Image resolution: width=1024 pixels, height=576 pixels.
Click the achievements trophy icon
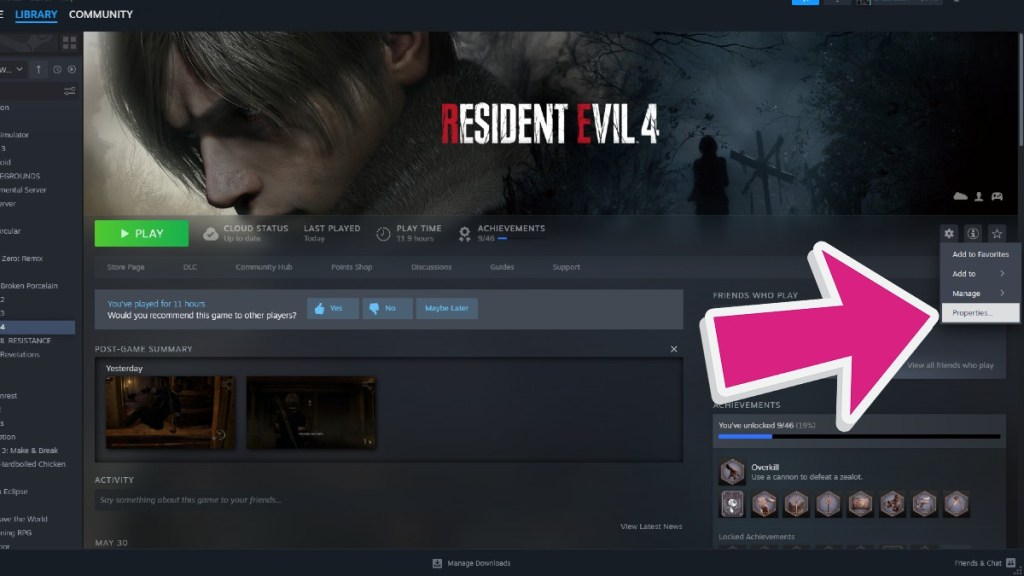click(x=464, y=233)
